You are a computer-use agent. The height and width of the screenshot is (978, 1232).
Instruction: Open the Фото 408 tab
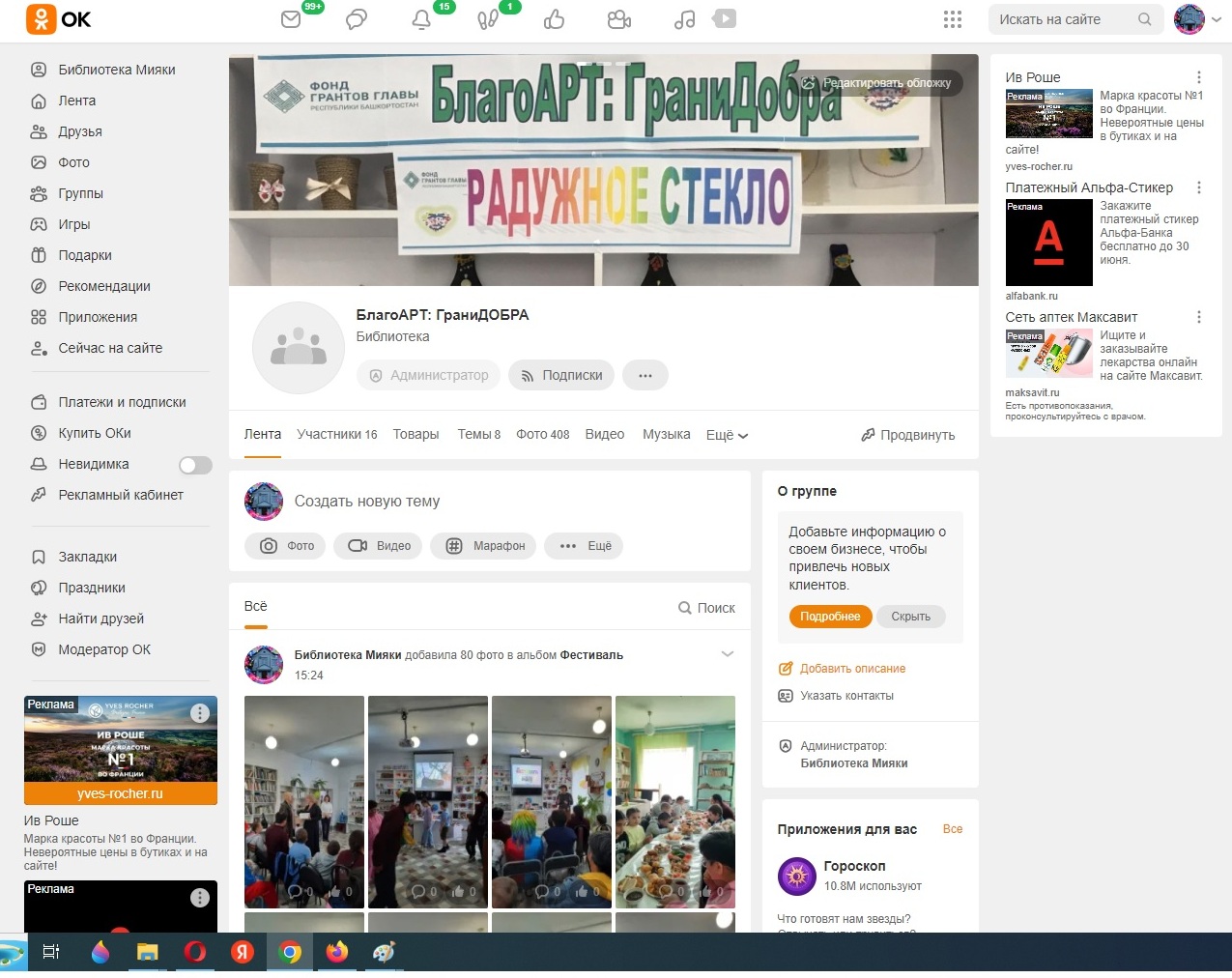[542, 435]
